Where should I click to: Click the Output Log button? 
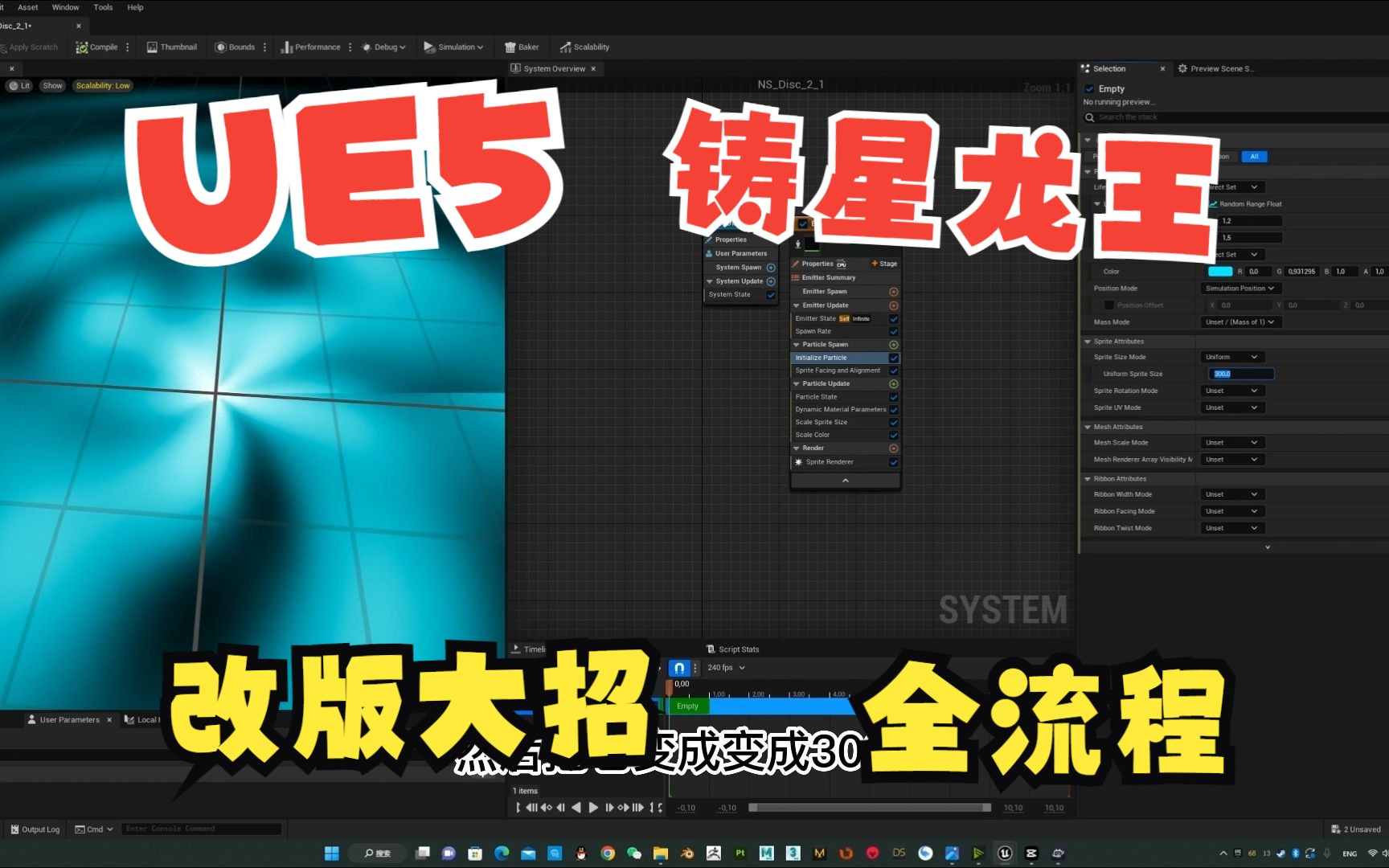click(x=35, y=829)
